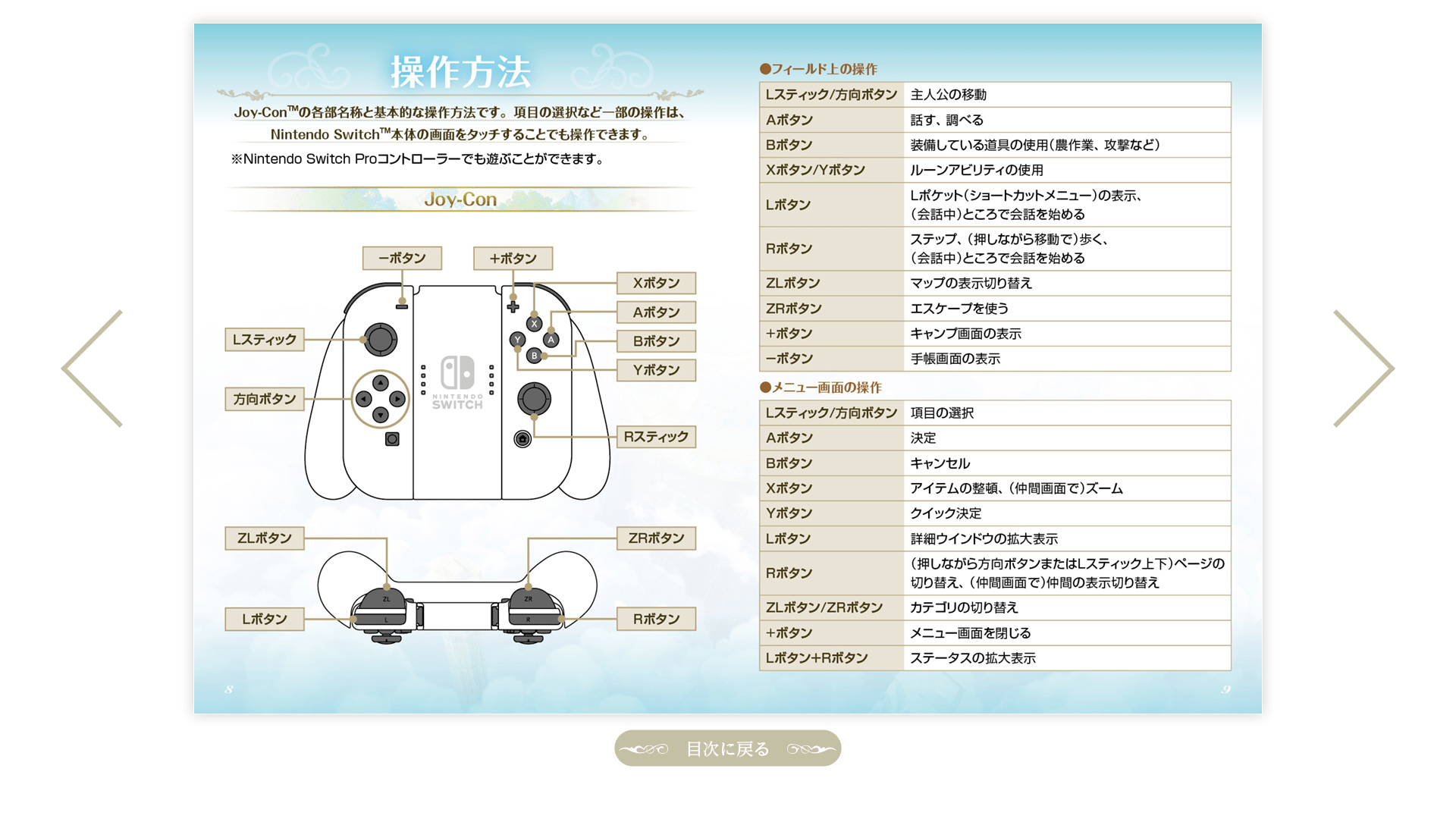Click the 詳細ウインドウの拡大表示 cell
Image resolution: width=1456 pixels, height=819 pixels.
[1067, 538]
